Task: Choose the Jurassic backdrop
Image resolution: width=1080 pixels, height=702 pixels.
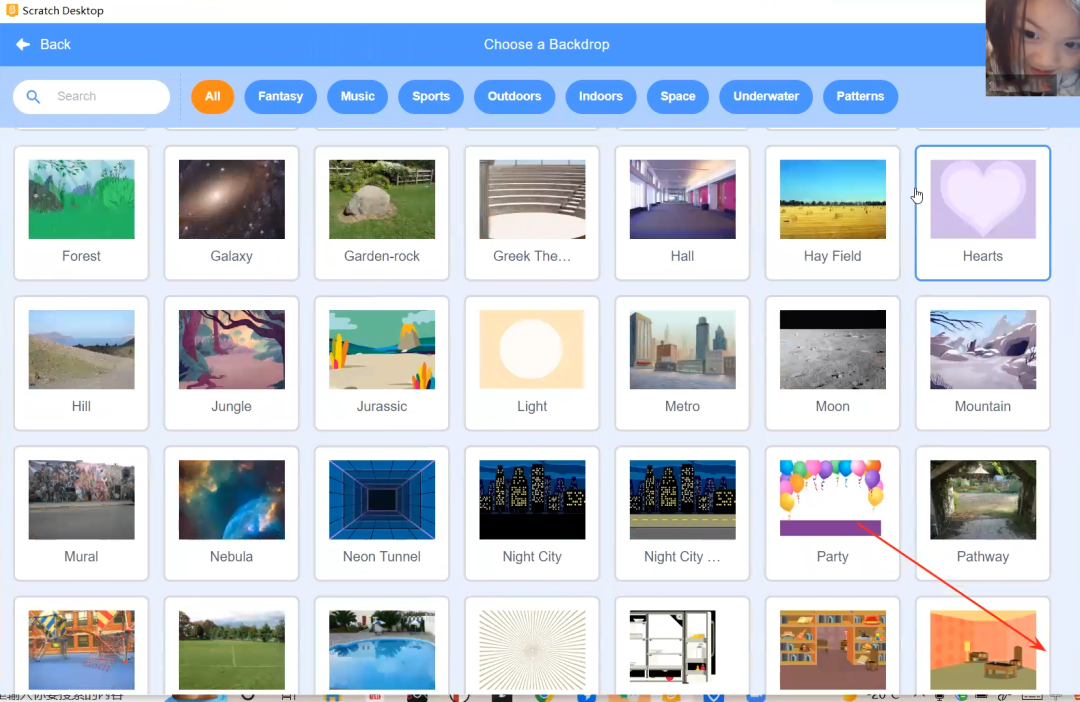Action: click(382, 363)
